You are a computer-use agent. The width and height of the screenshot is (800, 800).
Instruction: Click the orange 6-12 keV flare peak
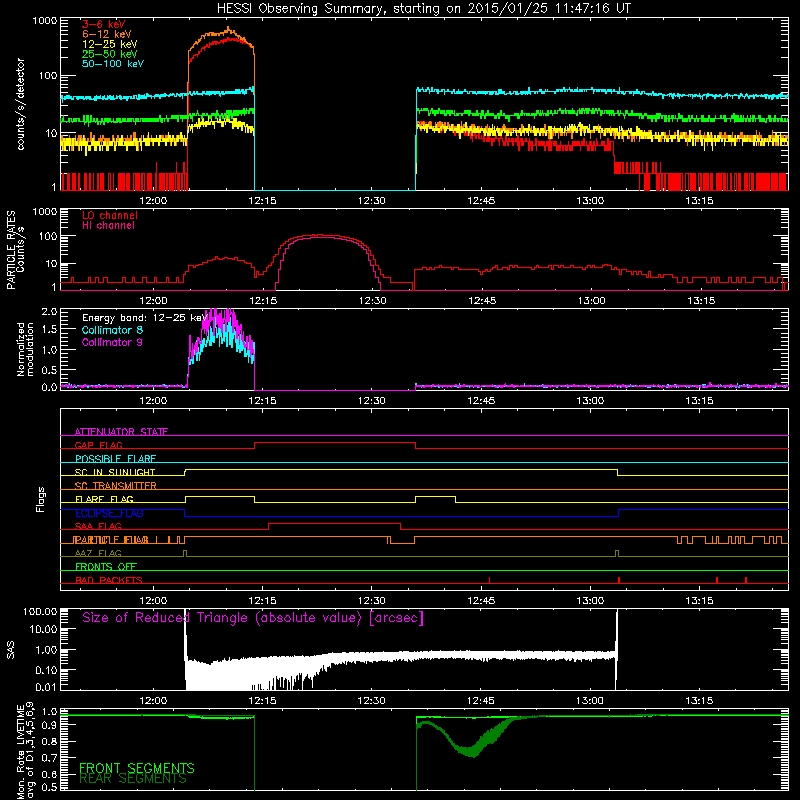pyautogui.click(x=228, y=29)
